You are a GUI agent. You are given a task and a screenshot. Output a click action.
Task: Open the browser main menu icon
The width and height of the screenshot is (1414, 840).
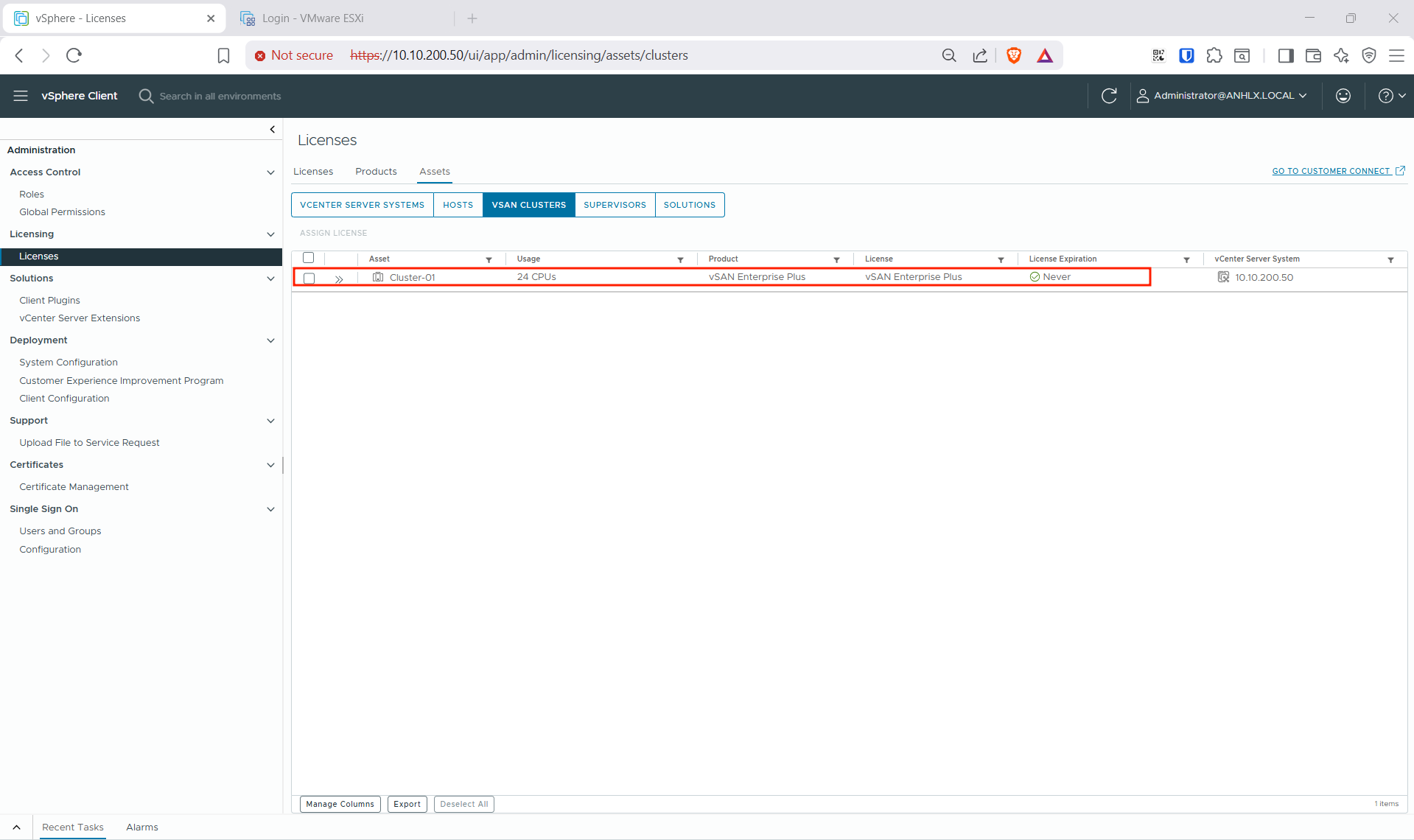click(1396, 55)
